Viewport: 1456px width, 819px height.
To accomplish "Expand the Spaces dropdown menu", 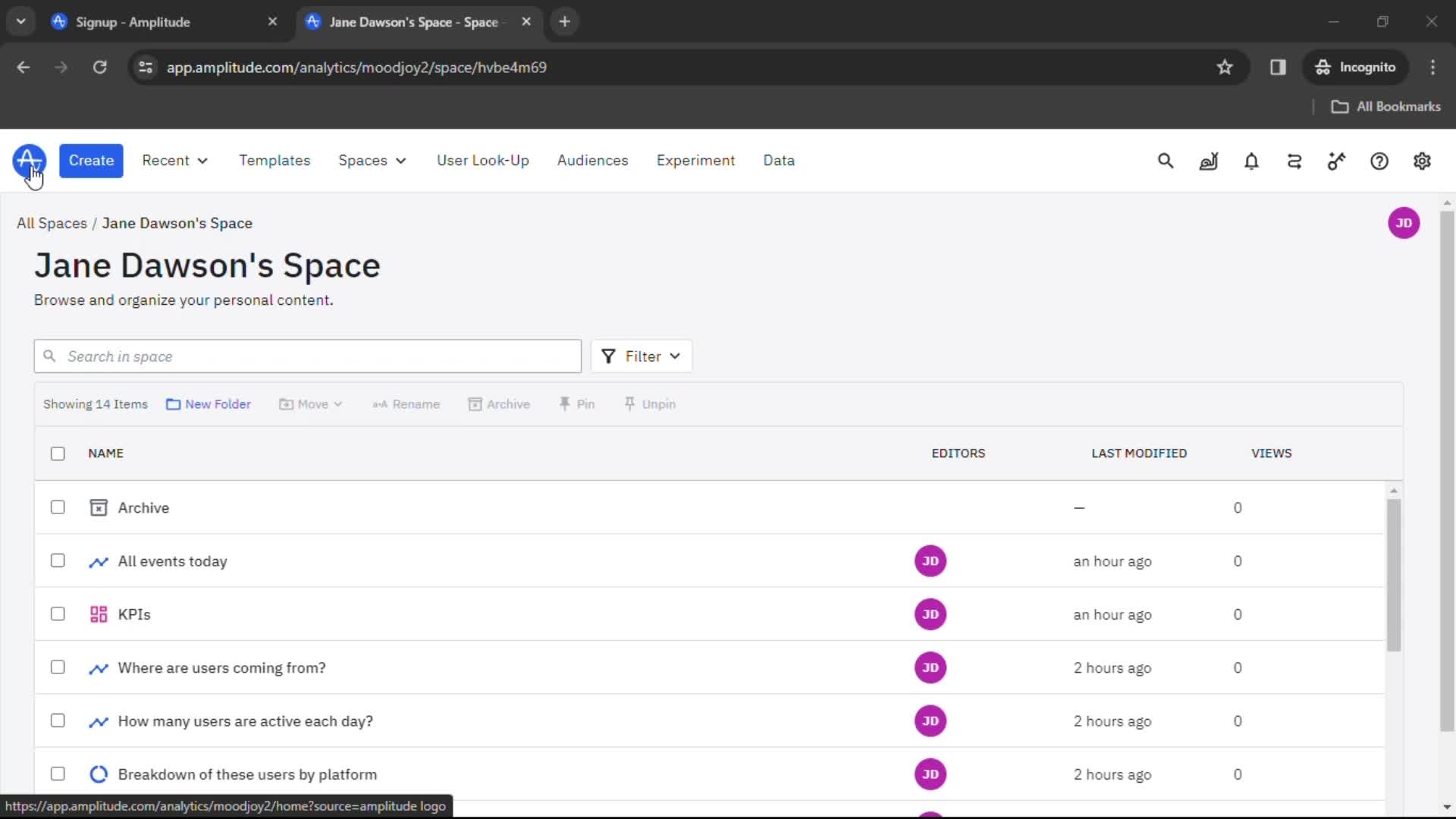I will pos(372,161).
